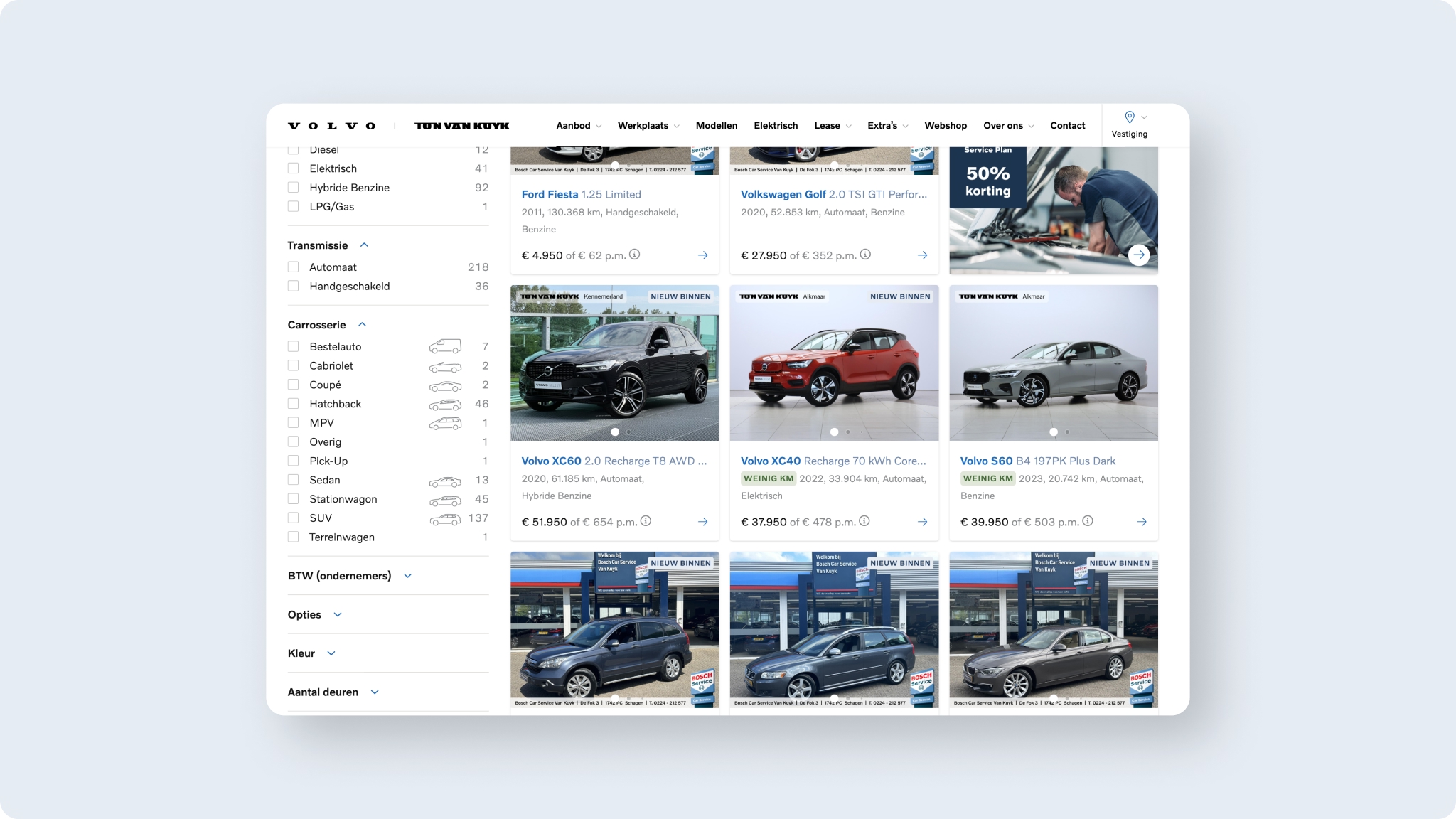Click info icon beside Volvo XC60 monthly price
Viewport: 1456px width, 819px height.
(646, 521)
